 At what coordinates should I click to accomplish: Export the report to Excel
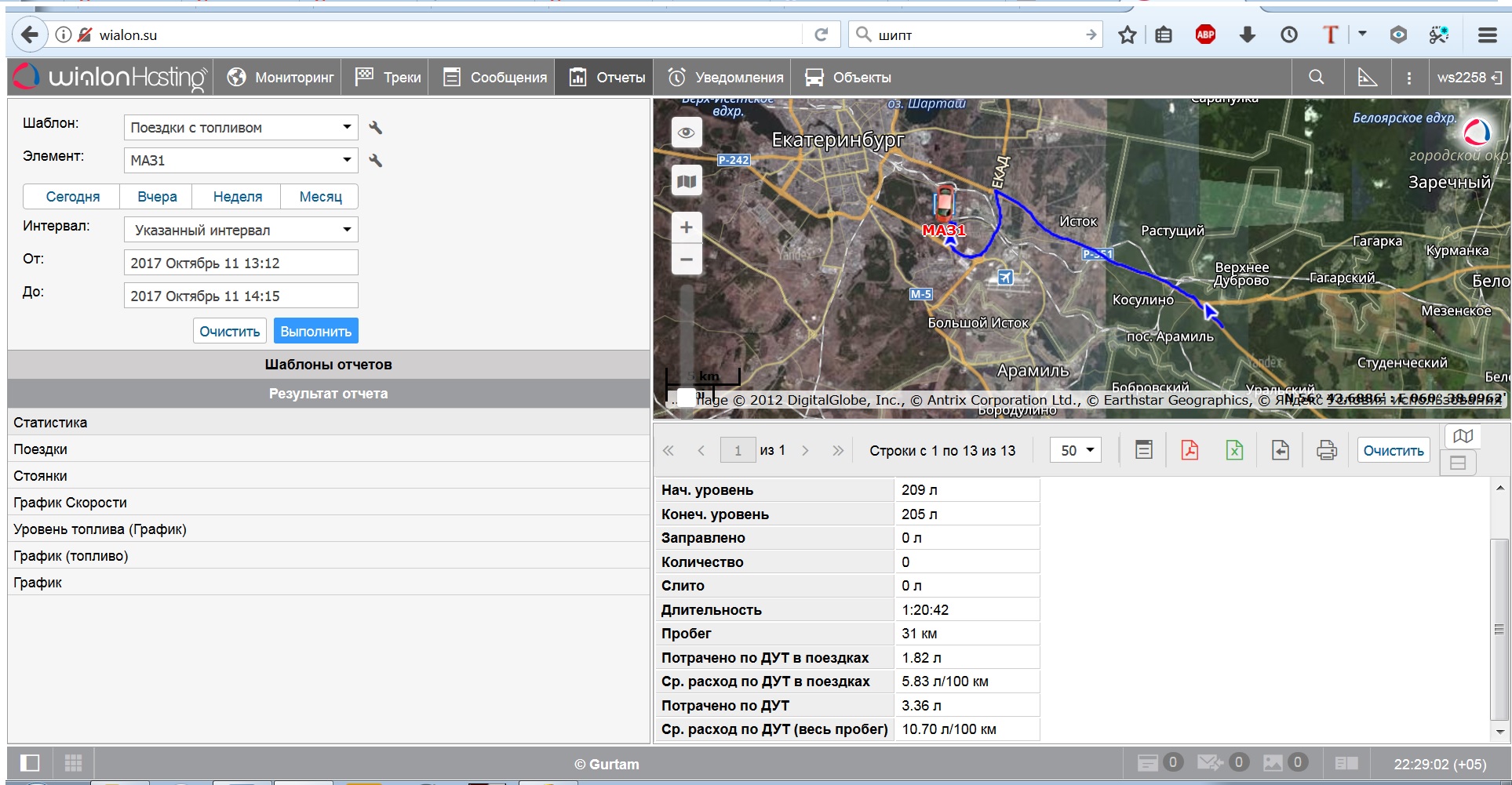(1234, 450)
